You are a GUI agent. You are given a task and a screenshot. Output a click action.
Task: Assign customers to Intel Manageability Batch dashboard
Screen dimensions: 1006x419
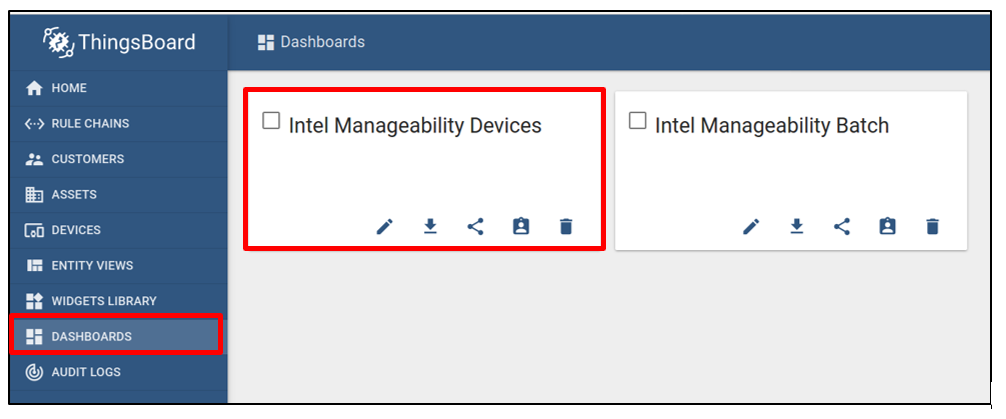coord(887,227)
